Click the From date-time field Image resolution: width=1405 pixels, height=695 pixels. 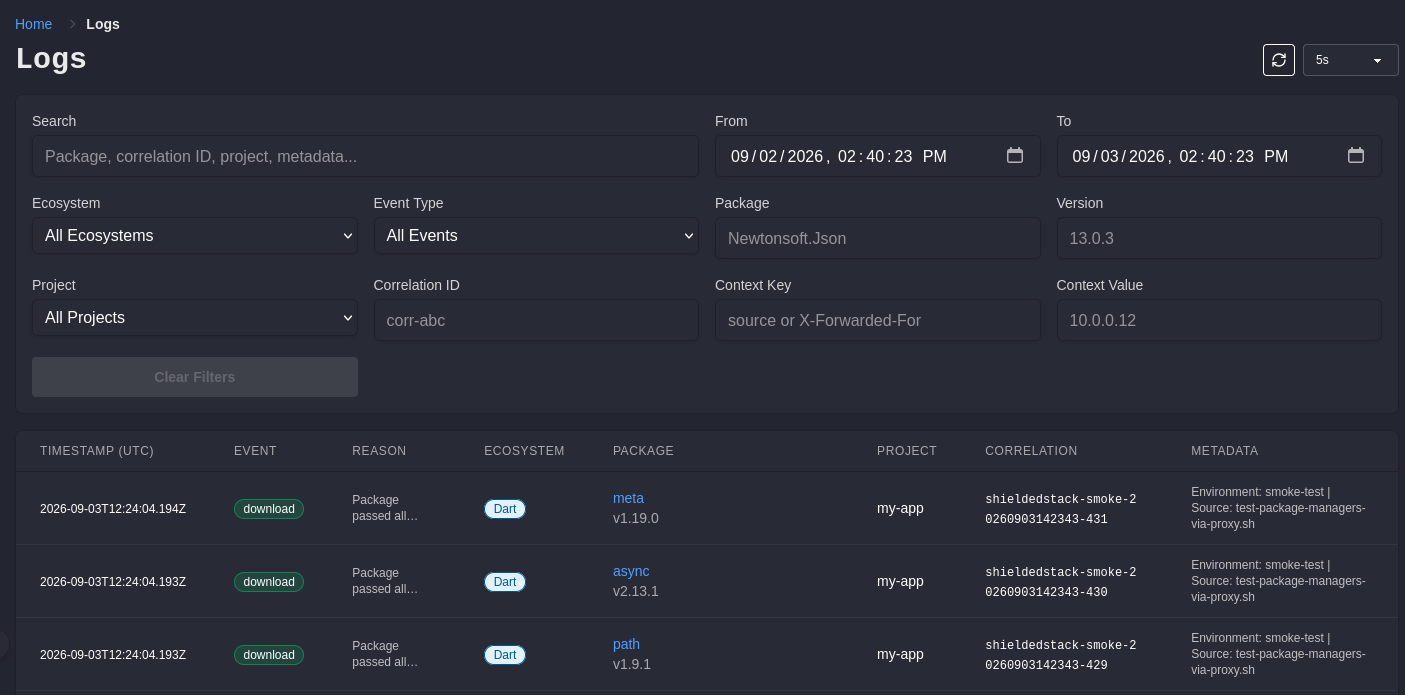click(x=878, y=156)
